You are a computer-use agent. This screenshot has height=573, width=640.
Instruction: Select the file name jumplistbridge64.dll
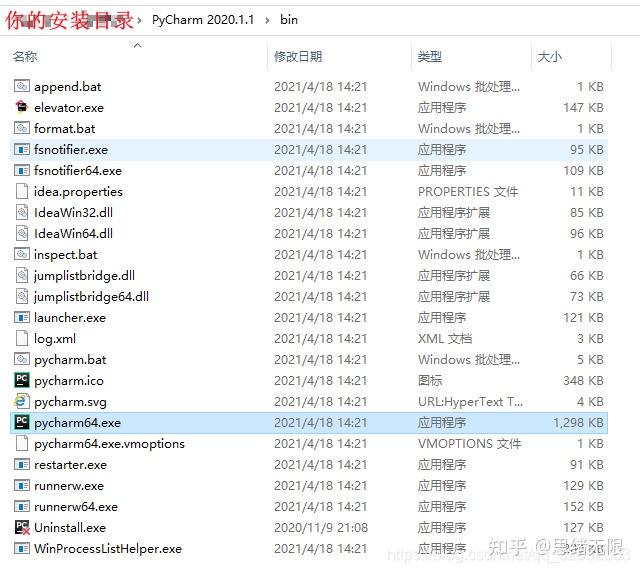click(x=91, y=297)
